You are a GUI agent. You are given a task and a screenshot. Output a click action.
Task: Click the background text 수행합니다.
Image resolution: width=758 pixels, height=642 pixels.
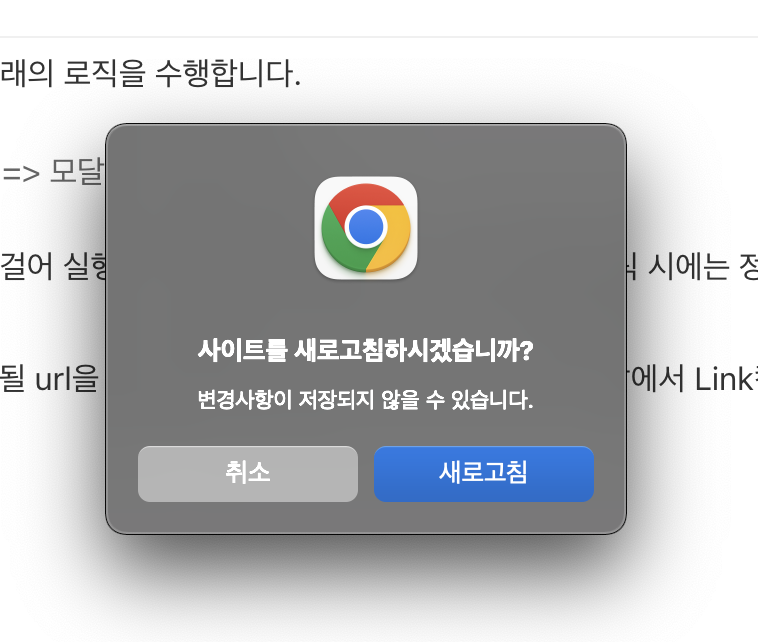228,73
